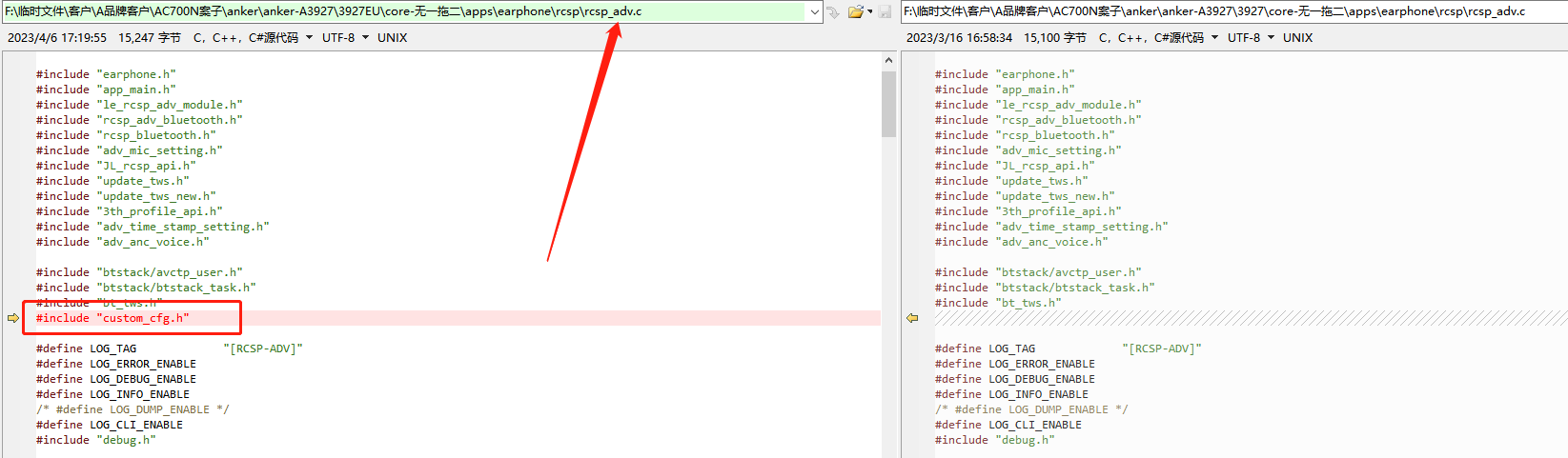Click the LOG_ERROR_ENABLE define in right pane
The width and height of the screenshot is (1568, 458).
(1015, 364)
